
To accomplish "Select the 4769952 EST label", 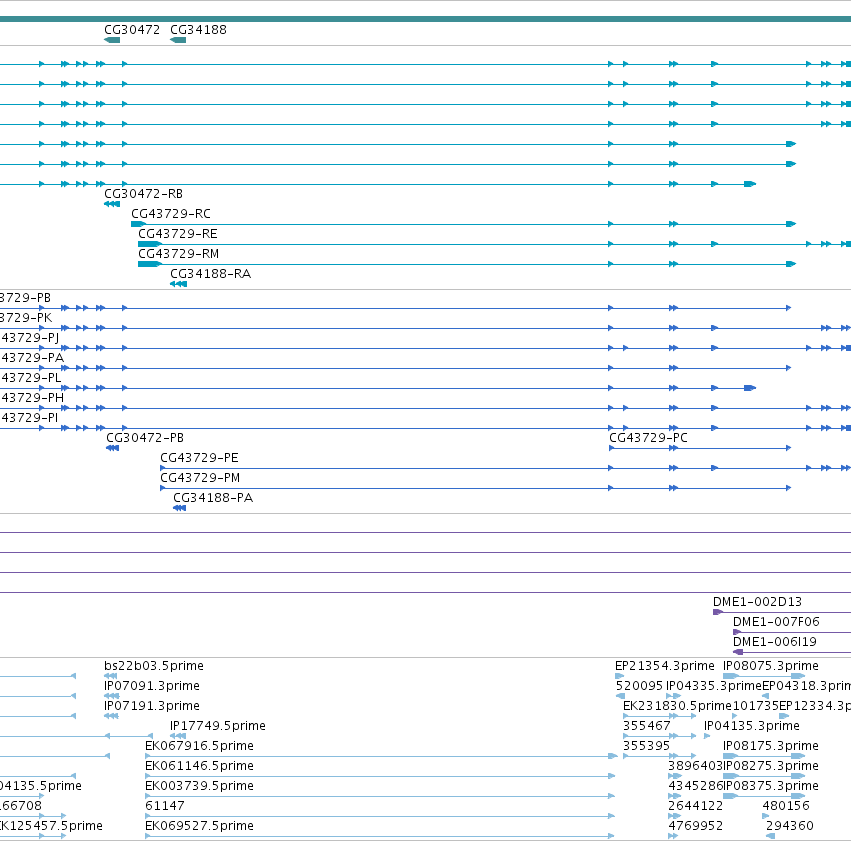I will (x=695, y=826).
